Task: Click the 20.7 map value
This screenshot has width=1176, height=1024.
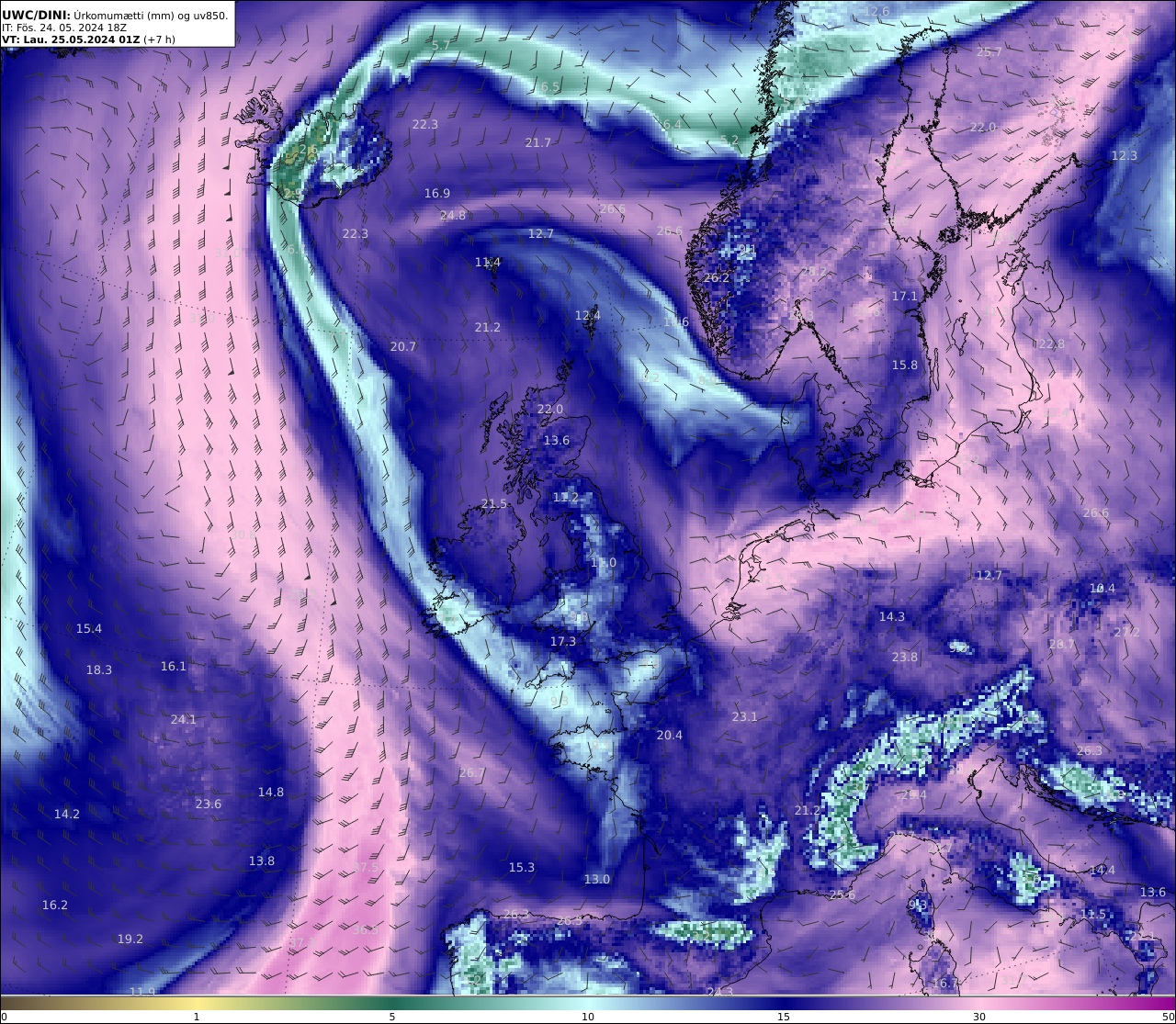Action: [x=403, y=346]
